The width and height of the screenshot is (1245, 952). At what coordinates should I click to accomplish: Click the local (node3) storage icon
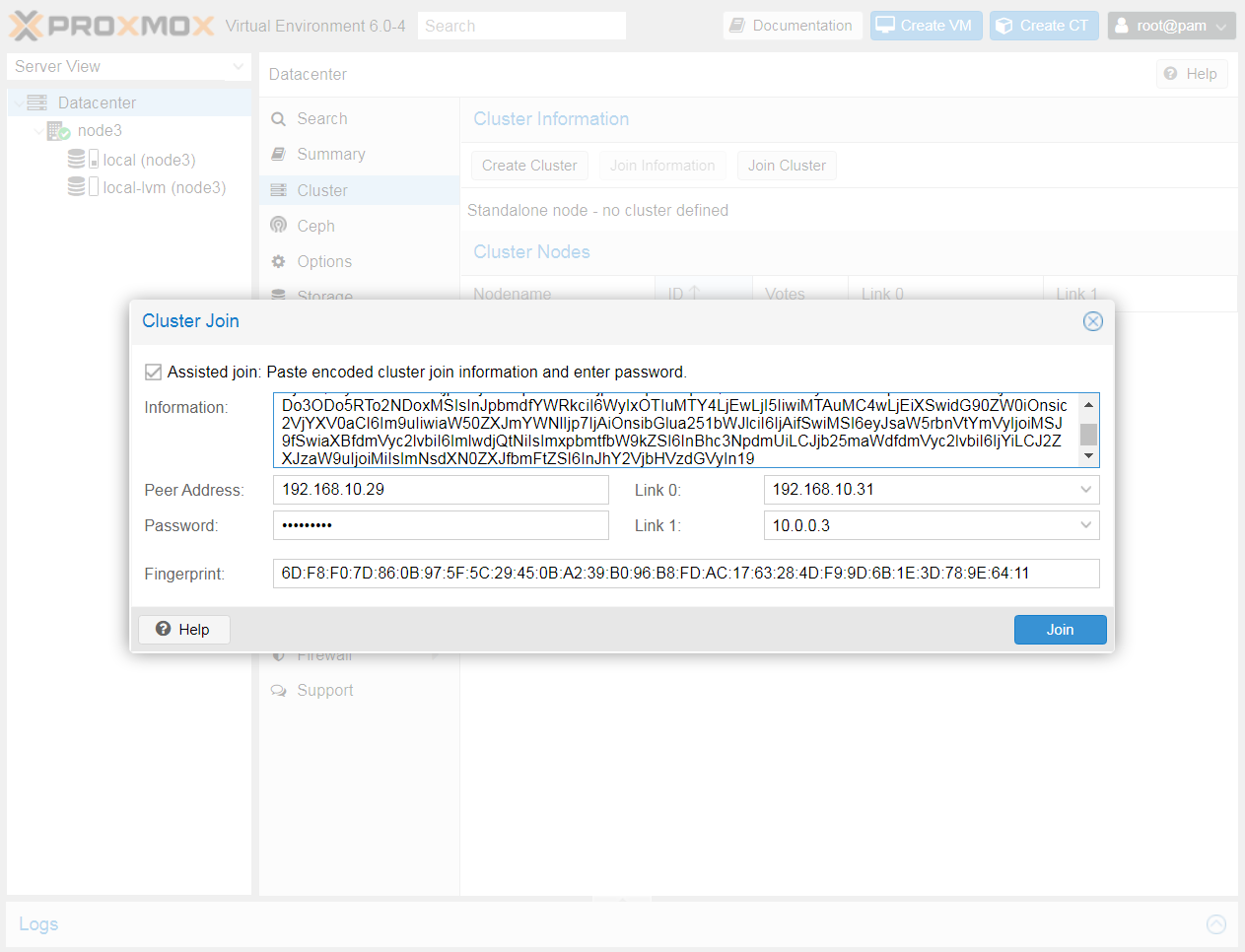tap(82, 159)
